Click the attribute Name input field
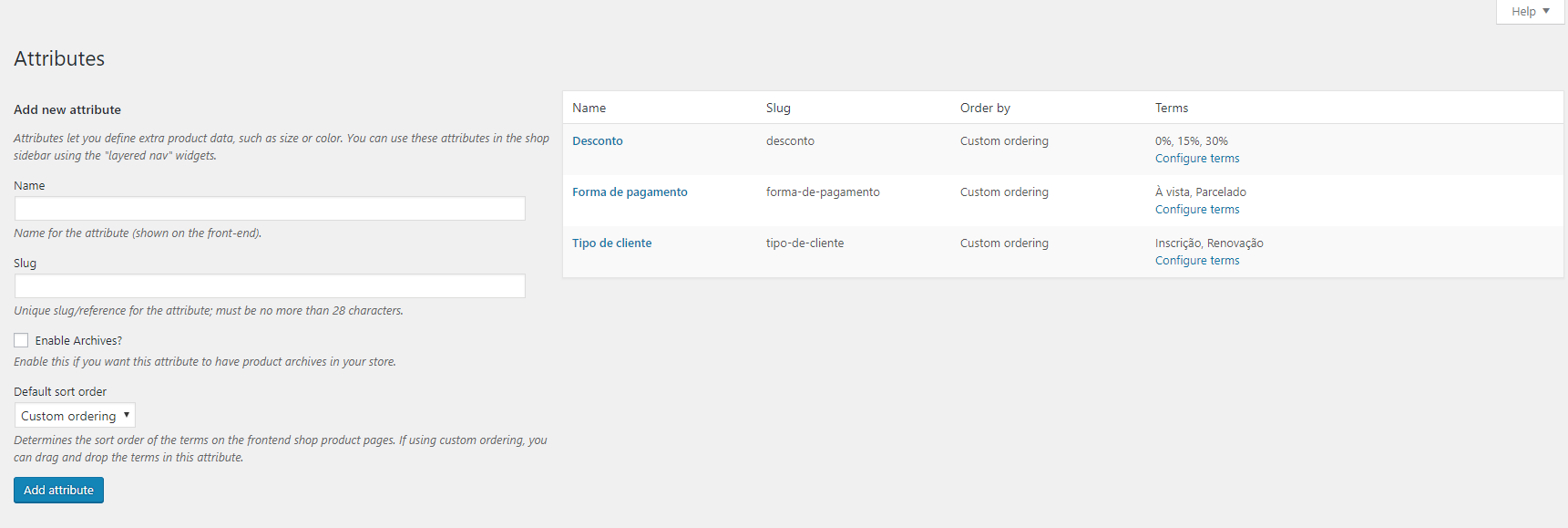The width and height of the screenshot is (1568, 528). (270, 209)
